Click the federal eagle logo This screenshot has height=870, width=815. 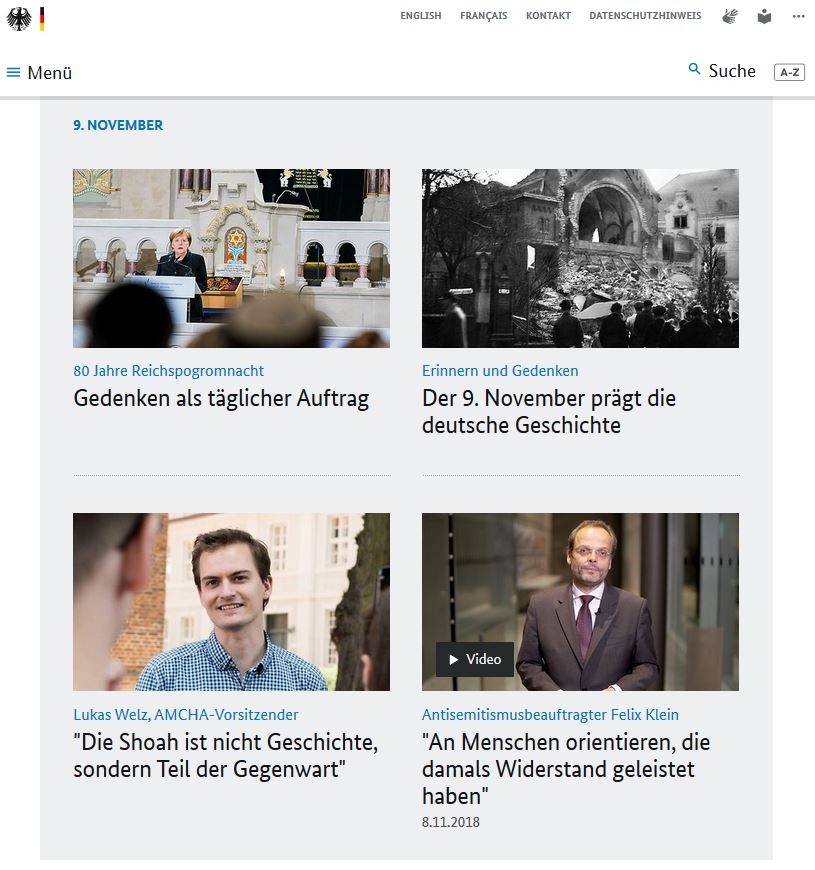coord(19,18)
